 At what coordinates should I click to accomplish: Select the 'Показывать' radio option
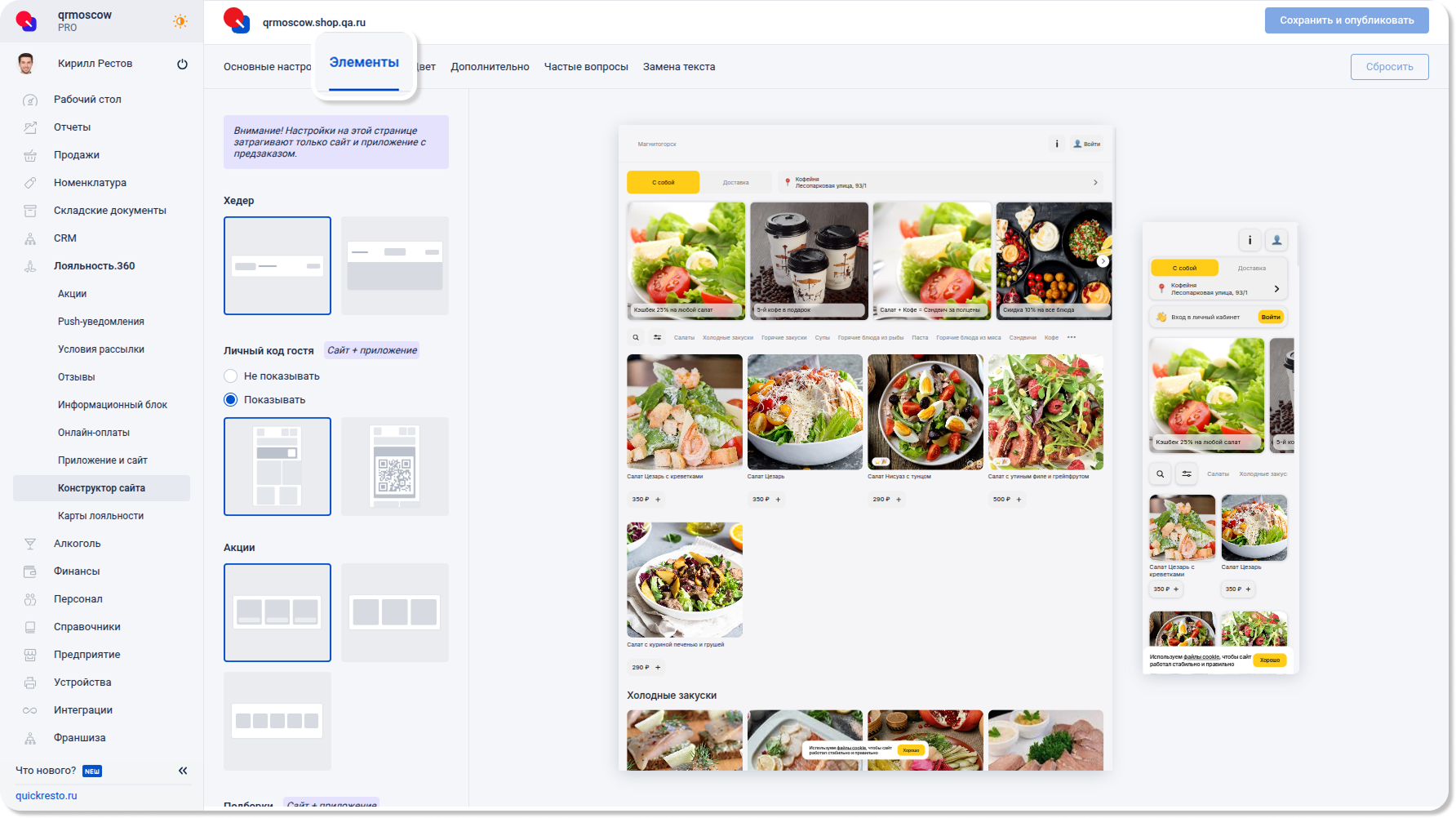(x=231, y=400)
